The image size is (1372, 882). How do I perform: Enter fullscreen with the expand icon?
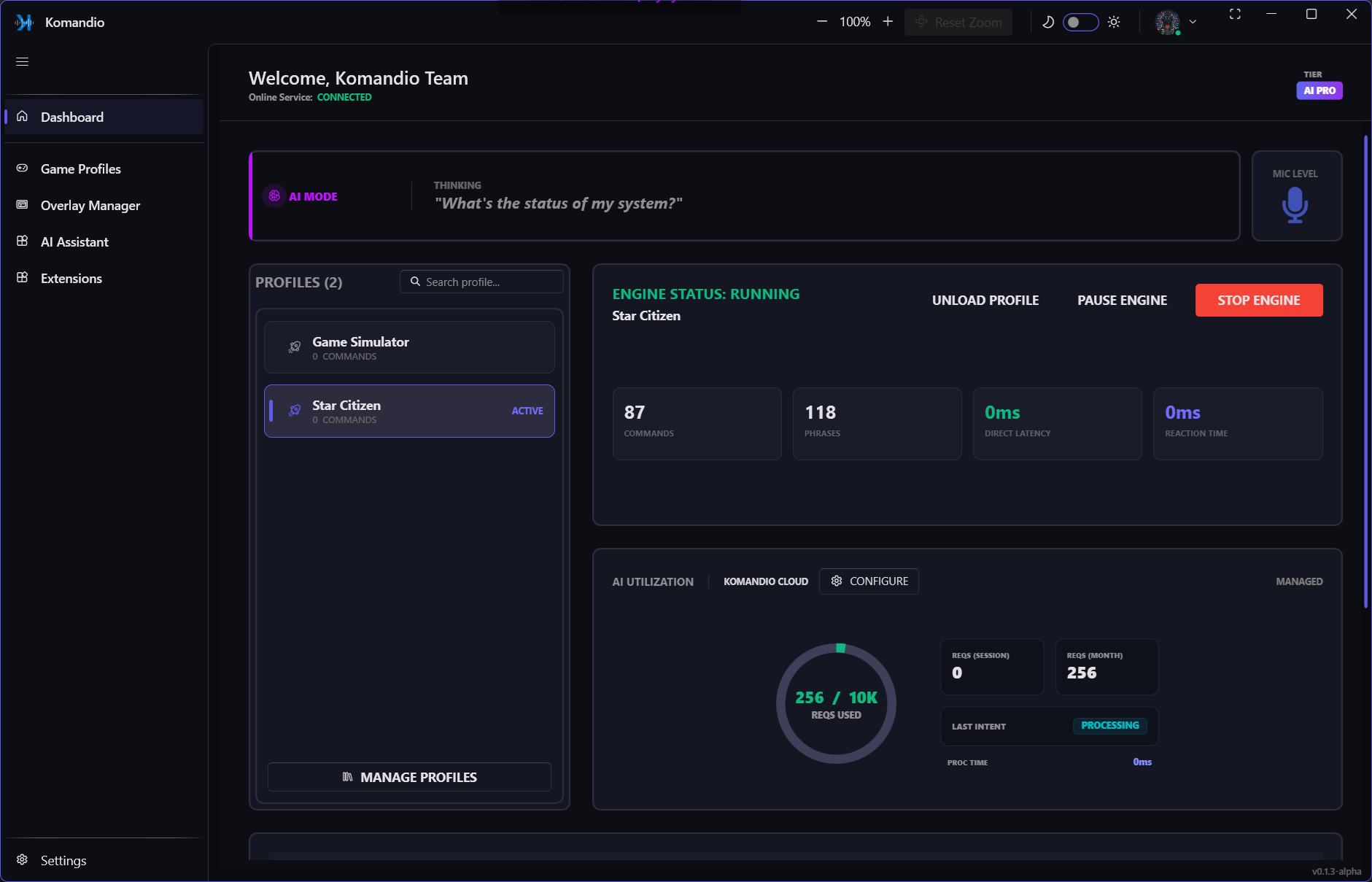[x=1235, y=15]
